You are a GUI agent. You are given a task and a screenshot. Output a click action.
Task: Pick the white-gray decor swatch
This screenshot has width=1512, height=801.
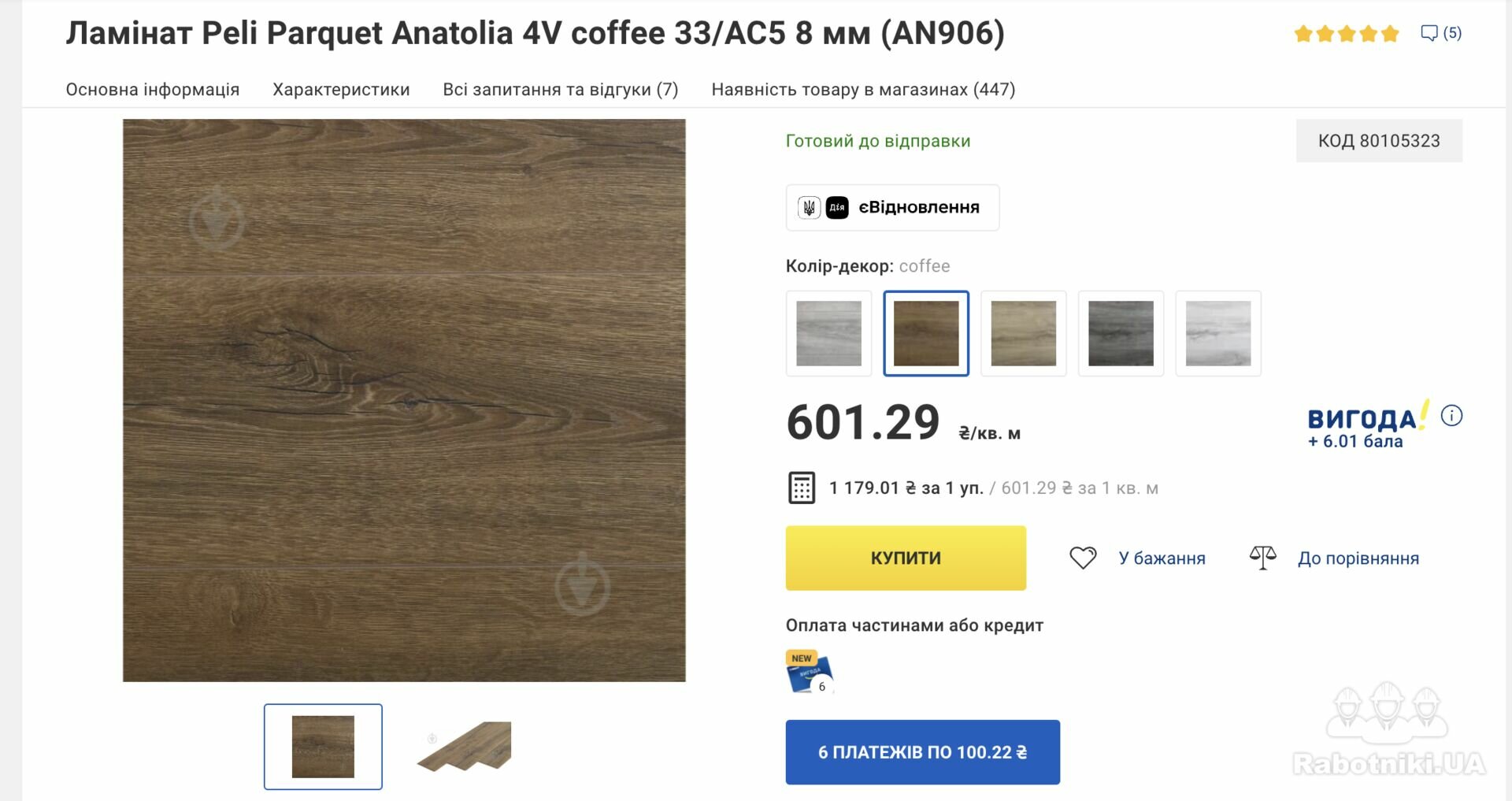(1218, 333)
